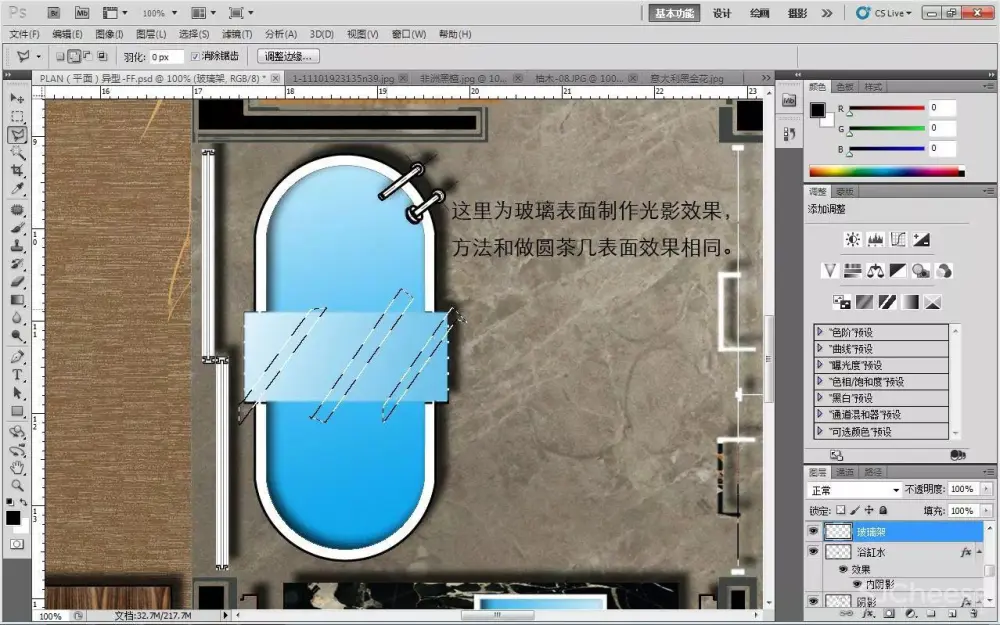Click the foreground color swatch in Color panel

(x=817, y=110)
